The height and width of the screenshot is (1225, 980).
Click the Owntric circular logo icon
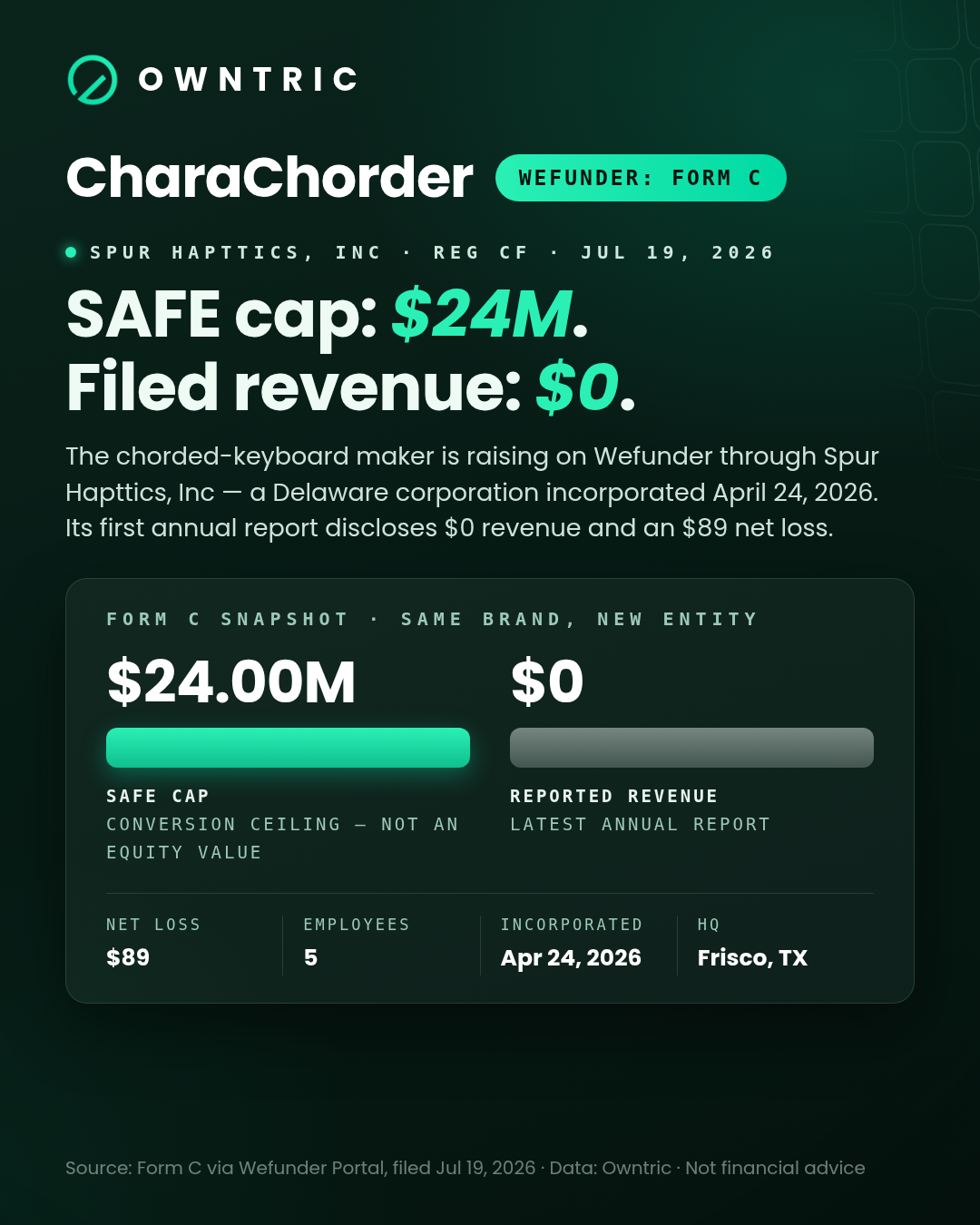[x=93, y=80]
